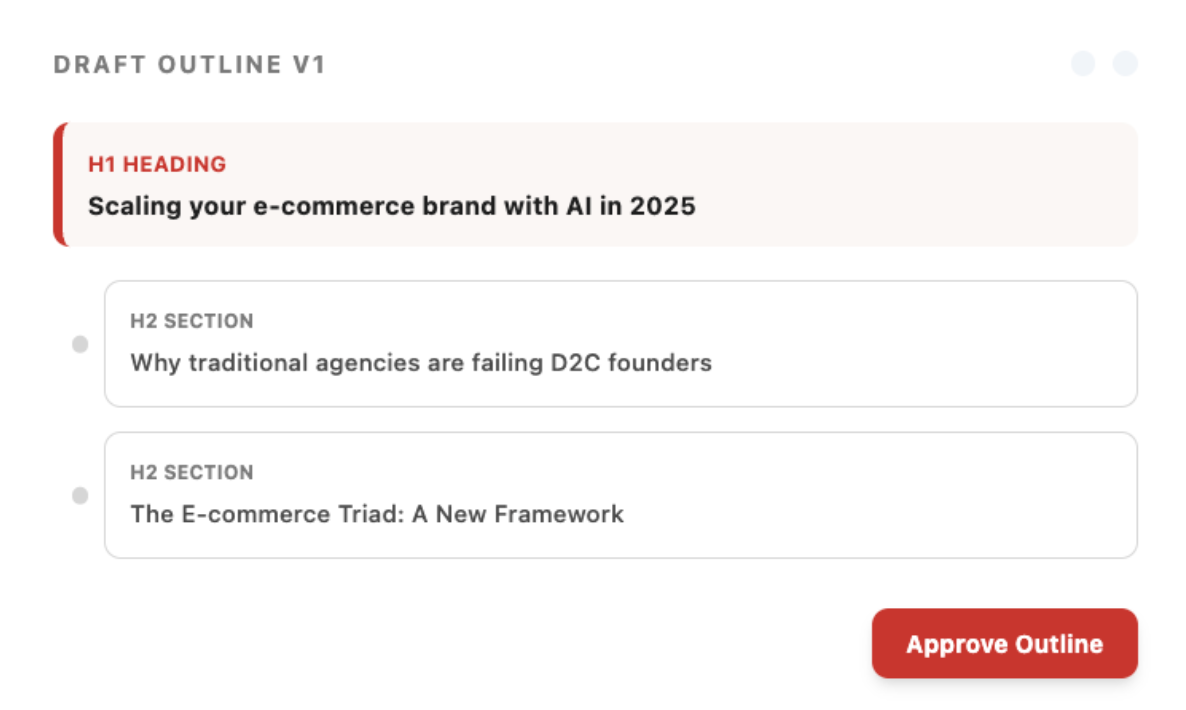The image size is (1186, 710).
Task: Click the red accent bar on H1 card
Action: pyautogui.click(x=59, y=184)
